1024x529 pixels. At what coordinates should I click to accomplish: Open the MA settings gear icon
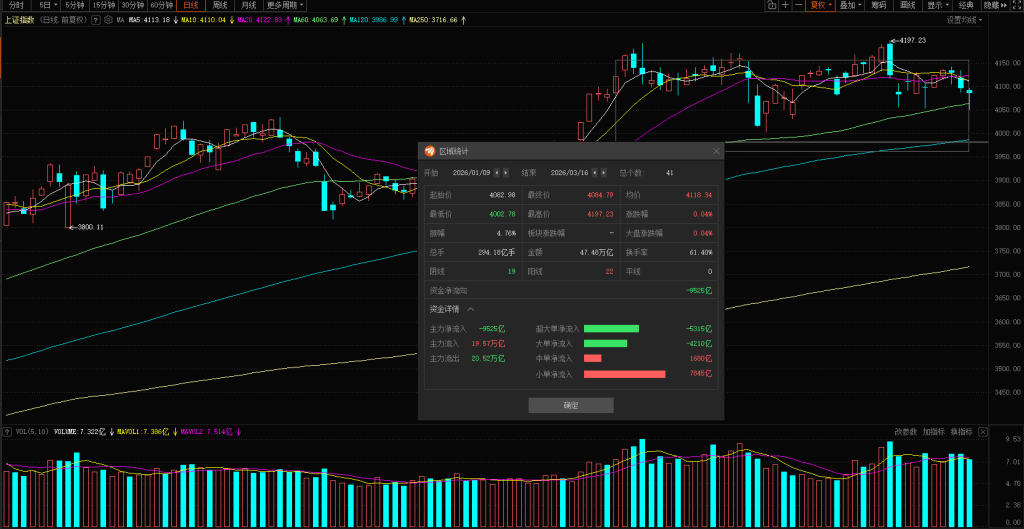107,19
